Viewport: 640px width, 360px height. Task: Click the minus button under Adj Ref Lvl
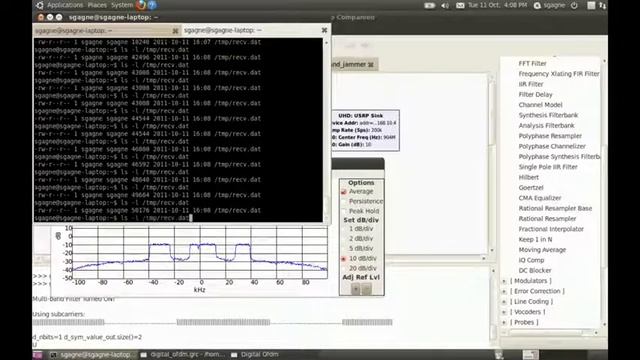366,289
